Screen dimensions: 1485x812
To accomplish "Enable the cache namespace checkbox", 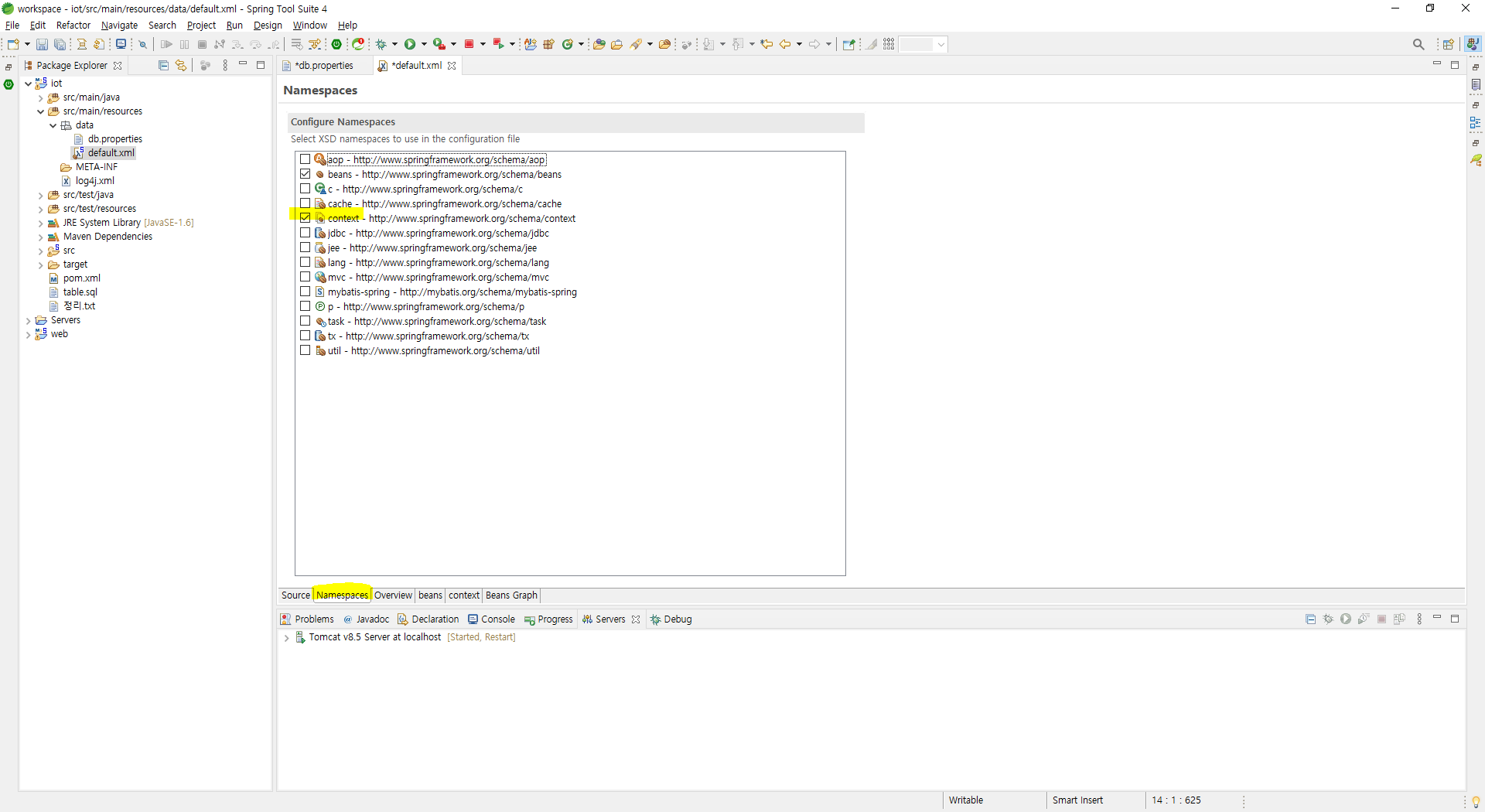I will (306, 203).
